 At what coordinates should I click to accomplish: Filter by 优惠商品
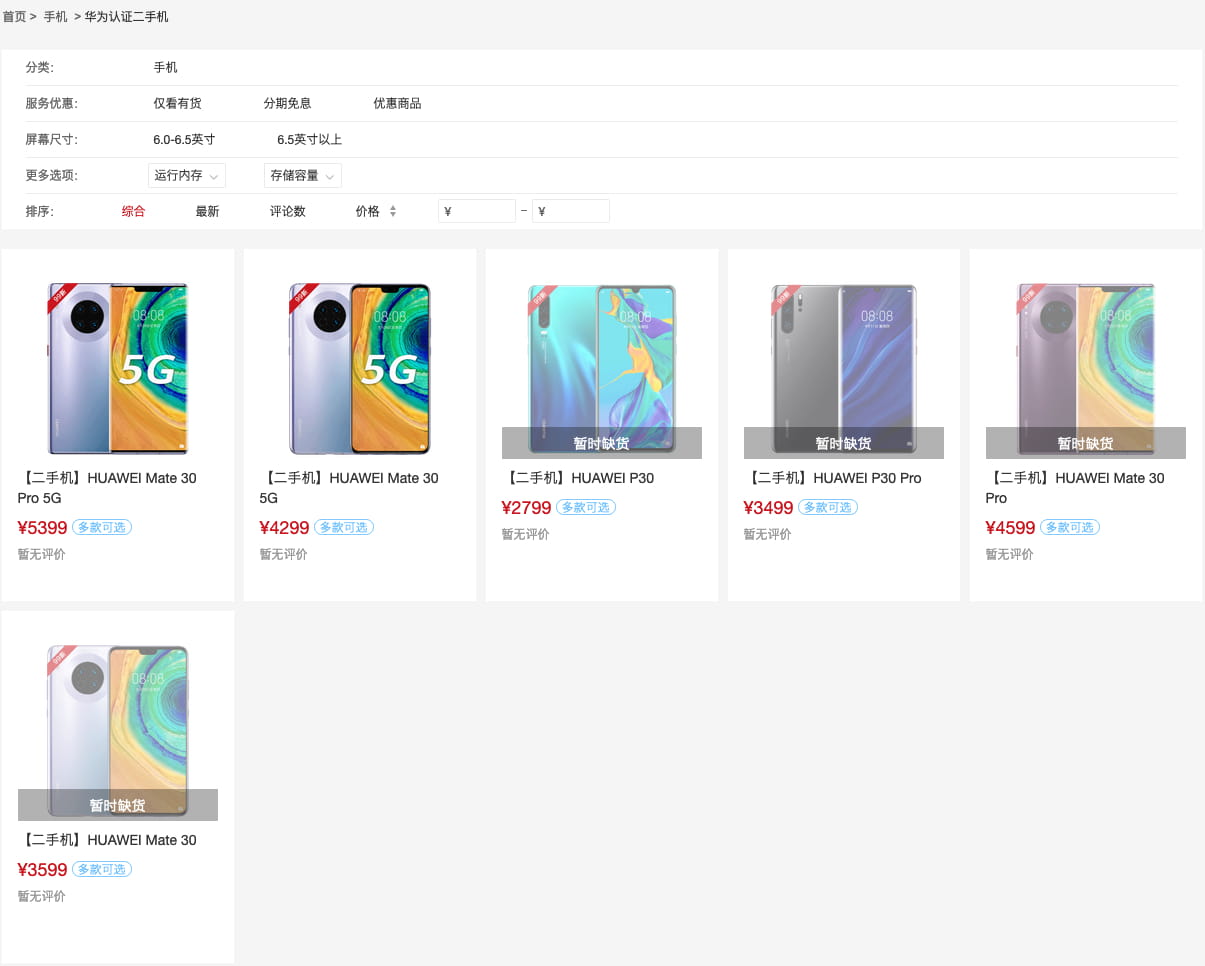click(x=397, y=103)
